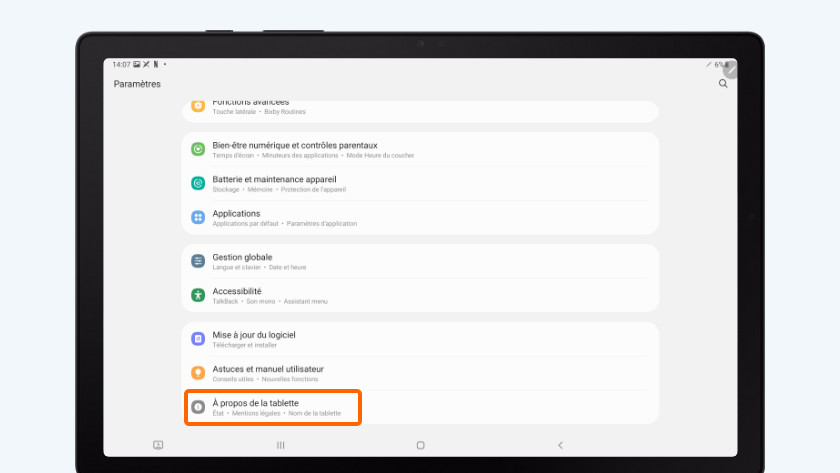This screenshot has height=473, width=840.
Task: Select À propos de la tablette
Action: pos(420,407)
